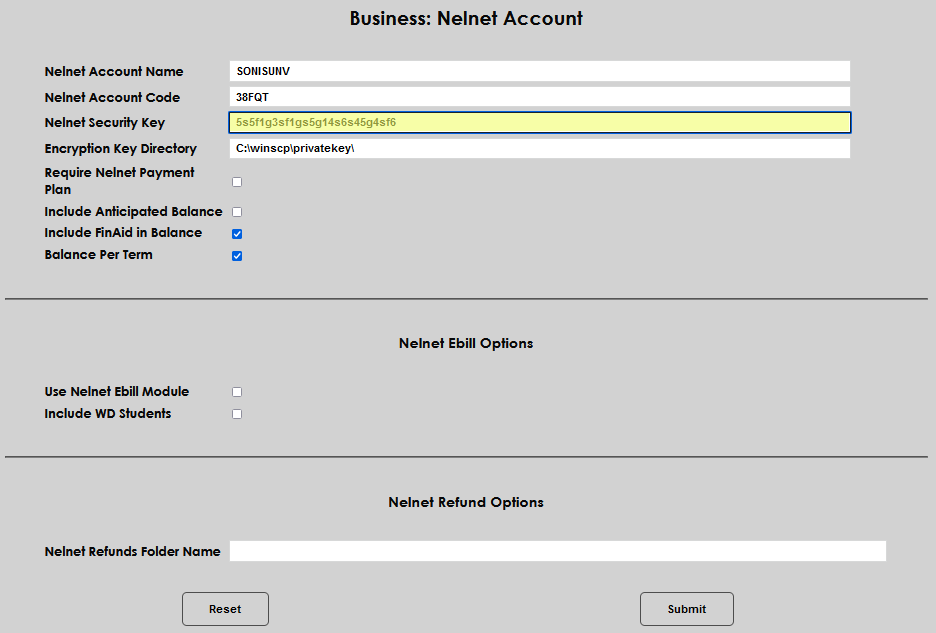936x633 pixels.
Task: Click the Business: Nelnet Account page title
Action: click(466, 18)
